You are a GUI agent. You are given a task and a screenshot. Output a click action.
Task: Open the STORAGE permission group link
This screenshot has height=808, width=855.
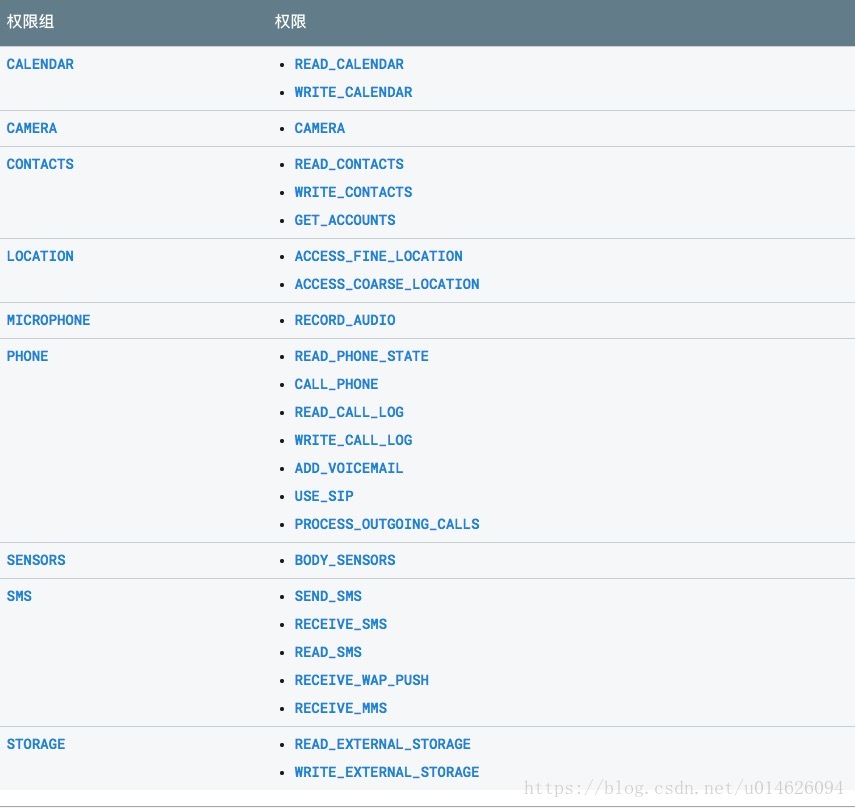[x=36, y=744]
